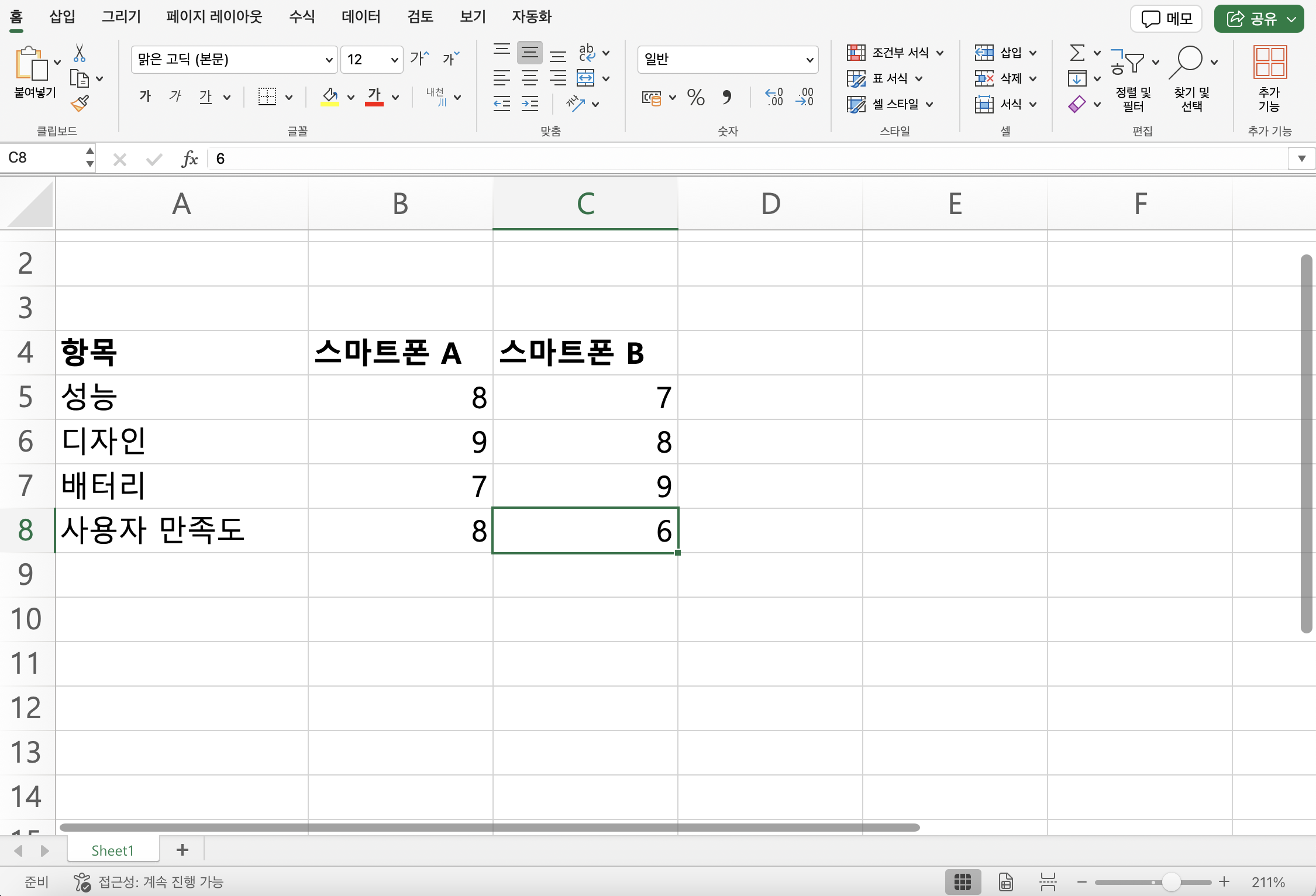Screen dimensions: 1316x896
Task: Click the AutoSum sigma icon
Action: click(x=1077, y=53)
